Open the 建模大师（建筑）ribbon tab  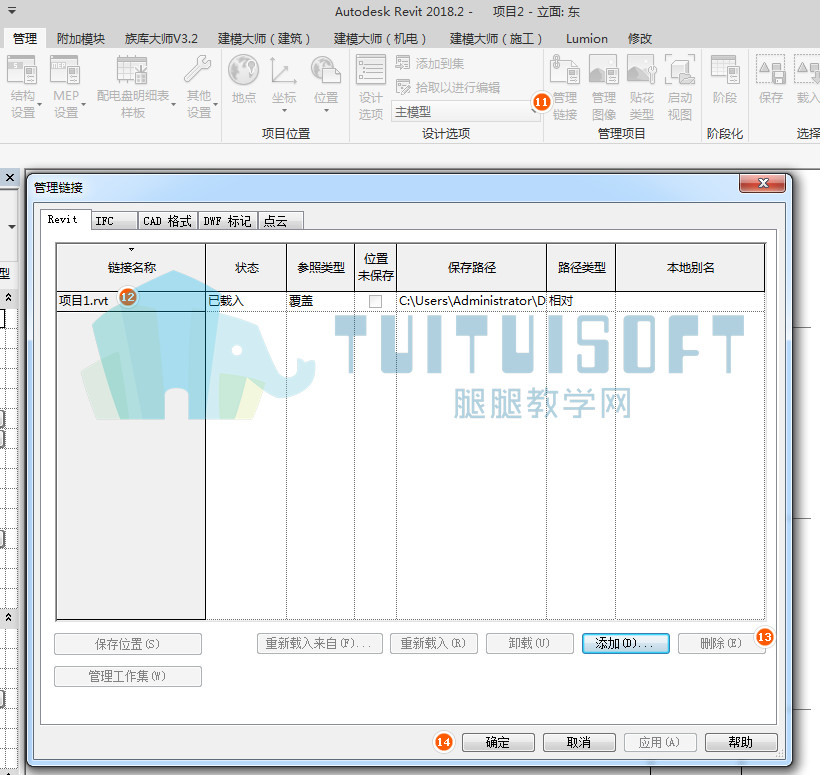point(264,39)
